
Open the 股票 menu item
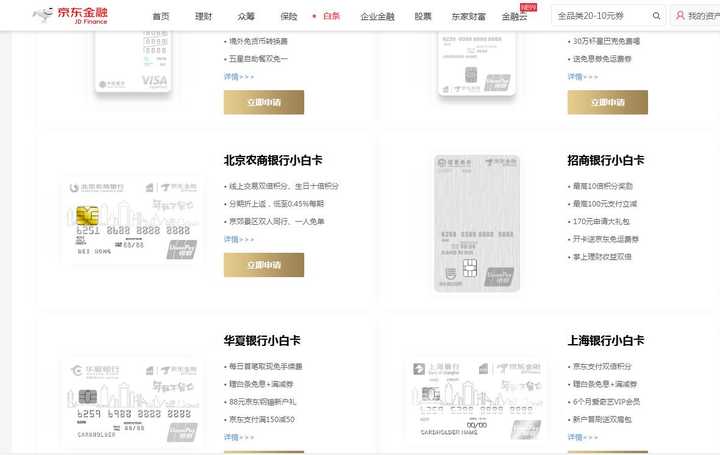point(423,17)
